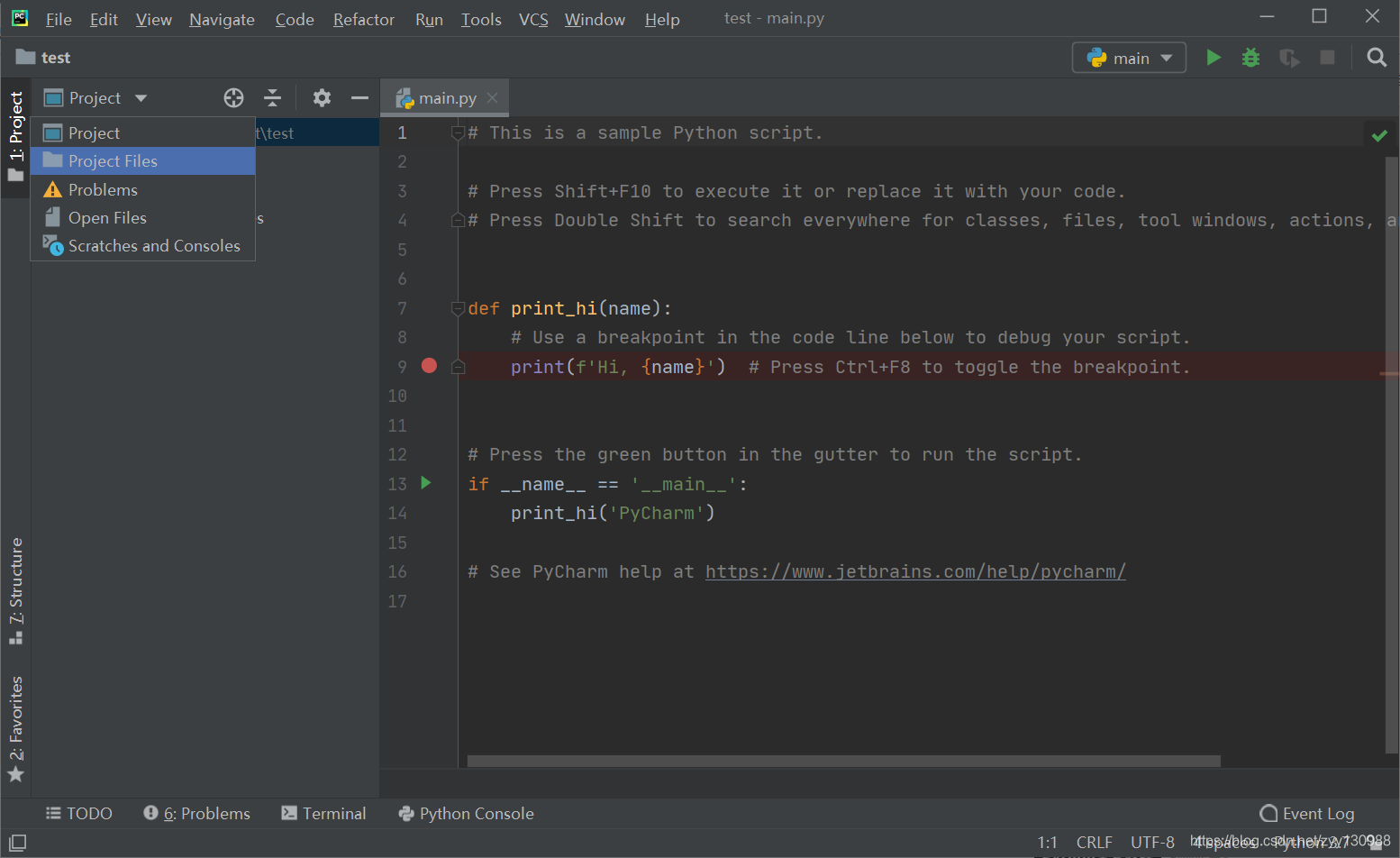The image size is (1400, 858).
Task: Run the main configuration with green play icon
Action: (1214, 58)
